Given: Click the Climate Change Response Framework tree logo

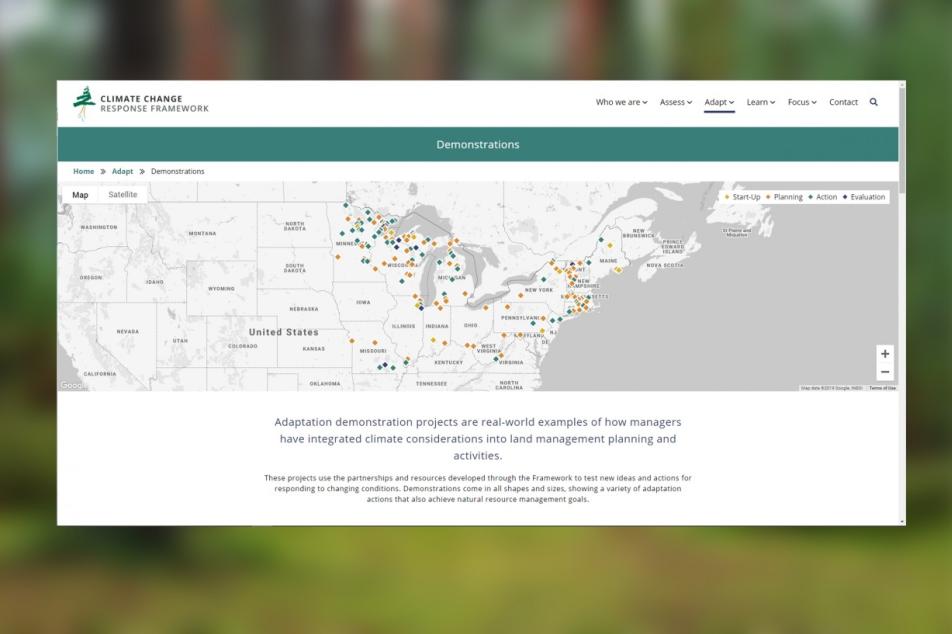Looking at the screenshot, I should [84, 103].
